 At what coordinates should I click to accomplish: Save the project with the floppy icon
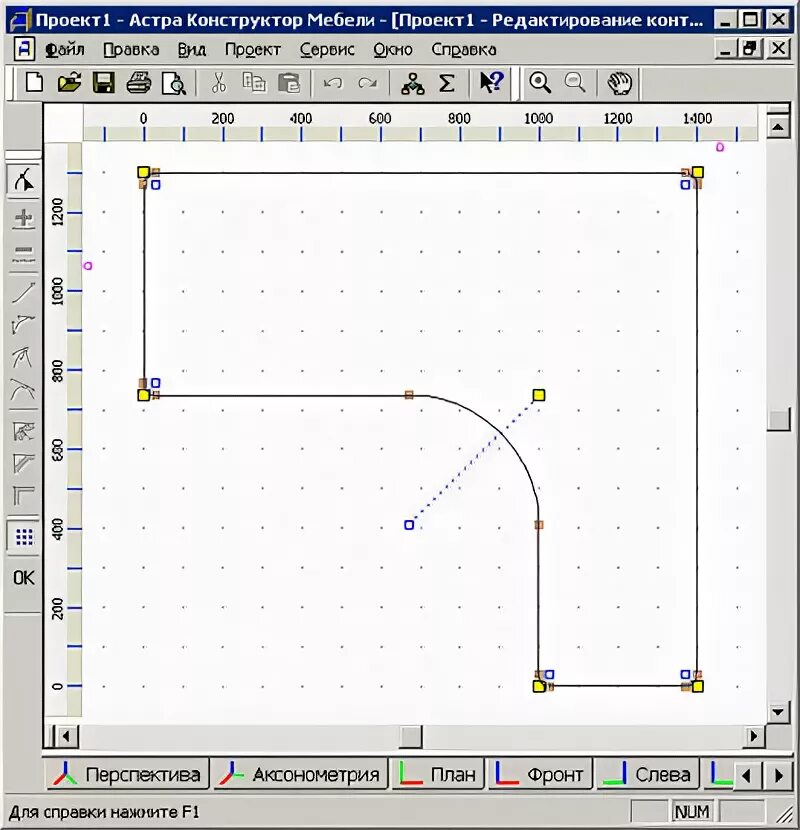(x=104, y=83)
